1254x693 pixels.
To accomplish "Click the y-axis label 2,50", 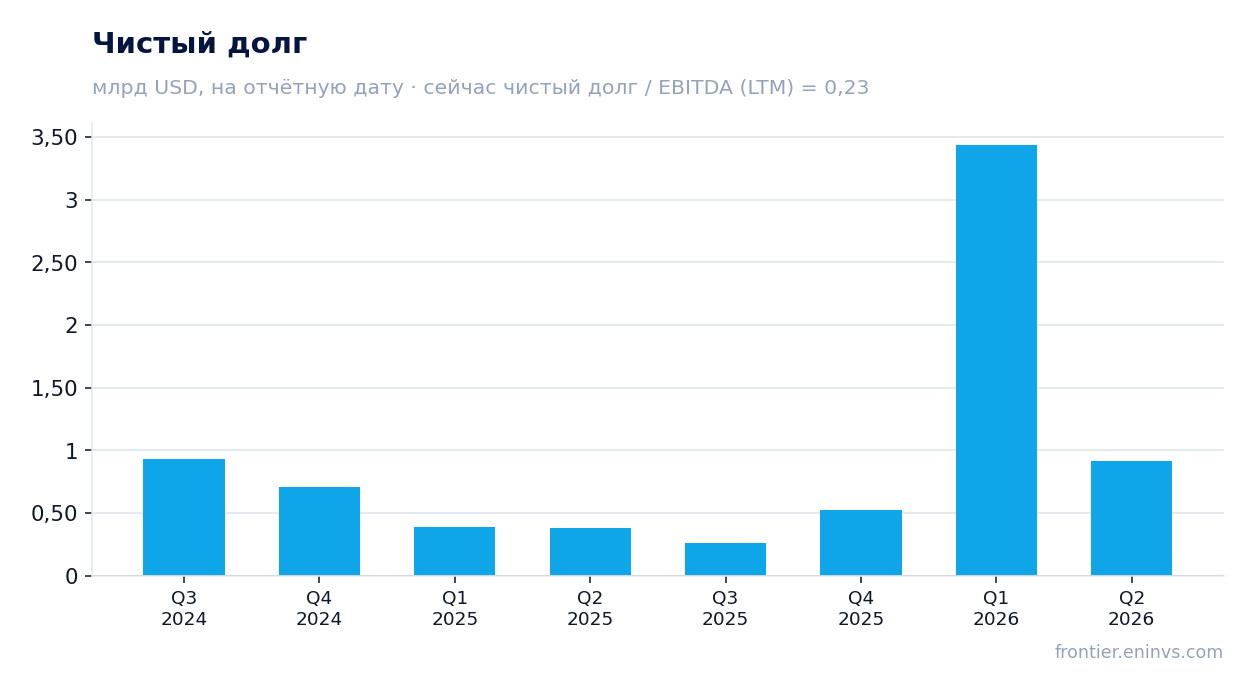I will (x=54, y=263).
